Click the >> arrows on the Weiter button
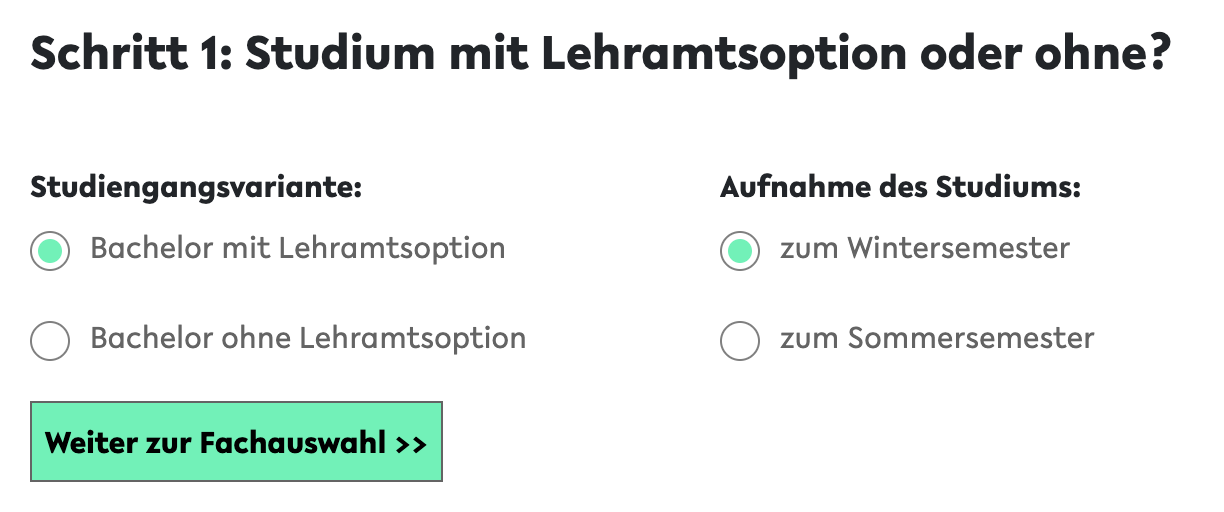The image size is (1224, 512). 411,443
